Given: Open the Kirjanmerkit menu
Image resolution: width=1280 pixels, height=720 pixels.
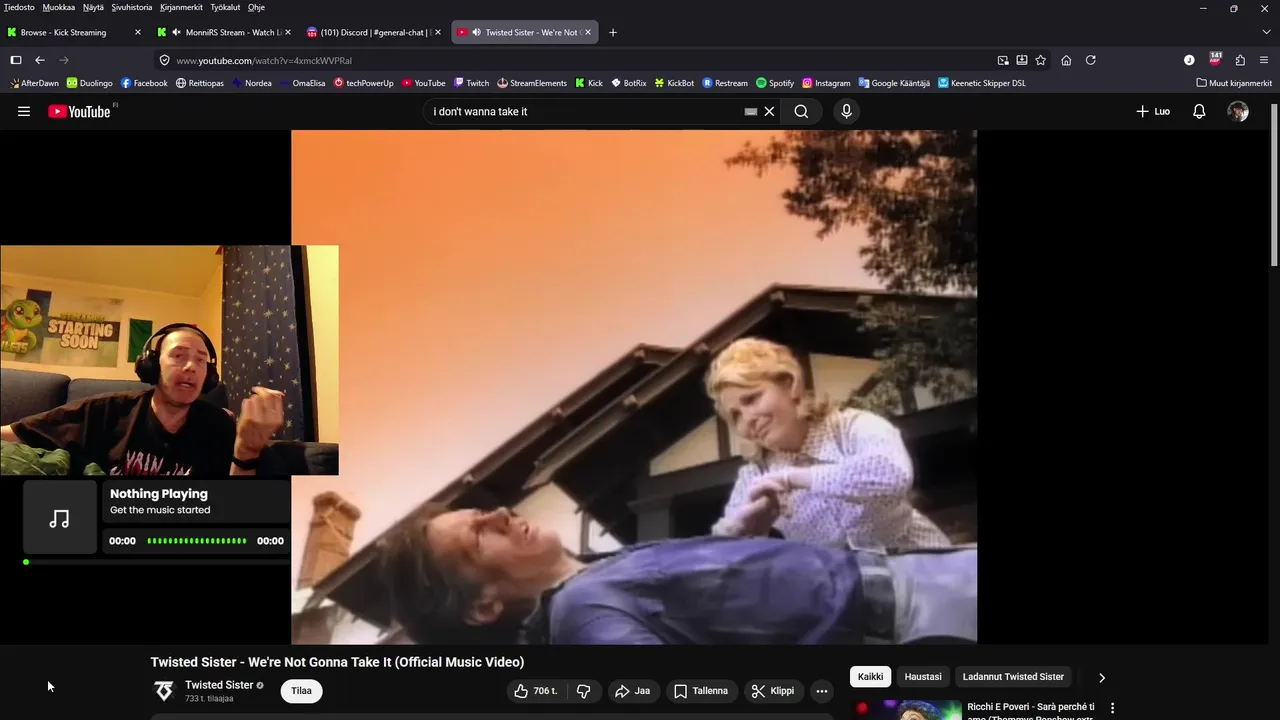Looking at the screenshot, I should [181, 7].
